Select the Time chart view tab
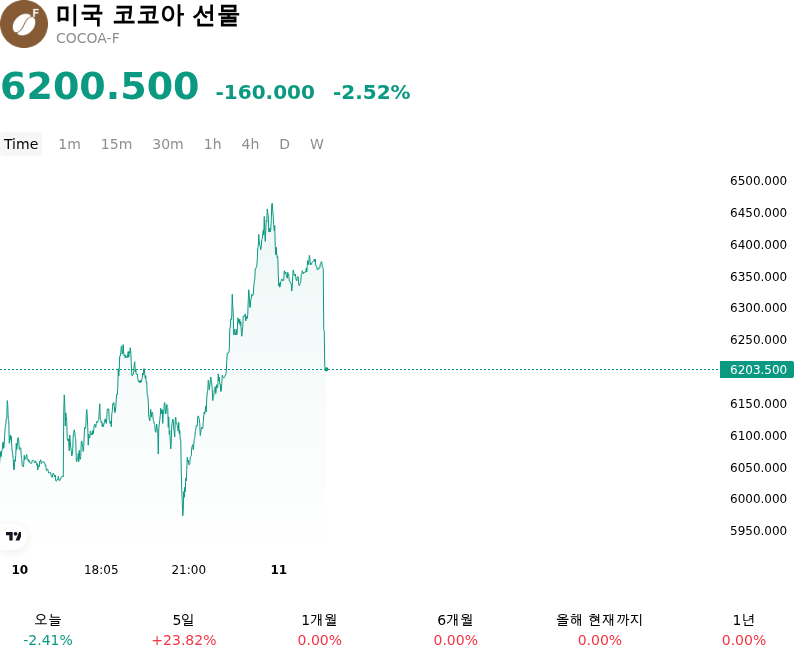 pyautogui.click(x=21, y=144)
